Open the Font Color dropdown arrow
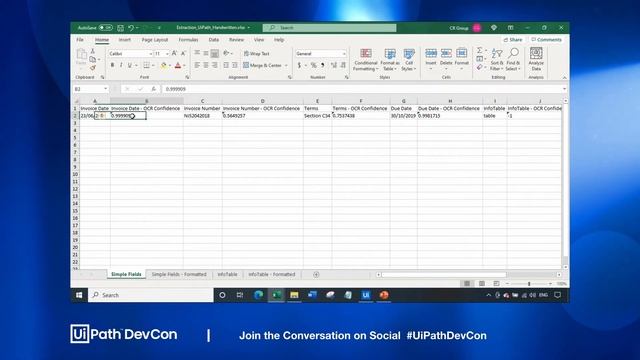This screenshot has height=360, width=640. pyautogui.click(x=184, y=65)
